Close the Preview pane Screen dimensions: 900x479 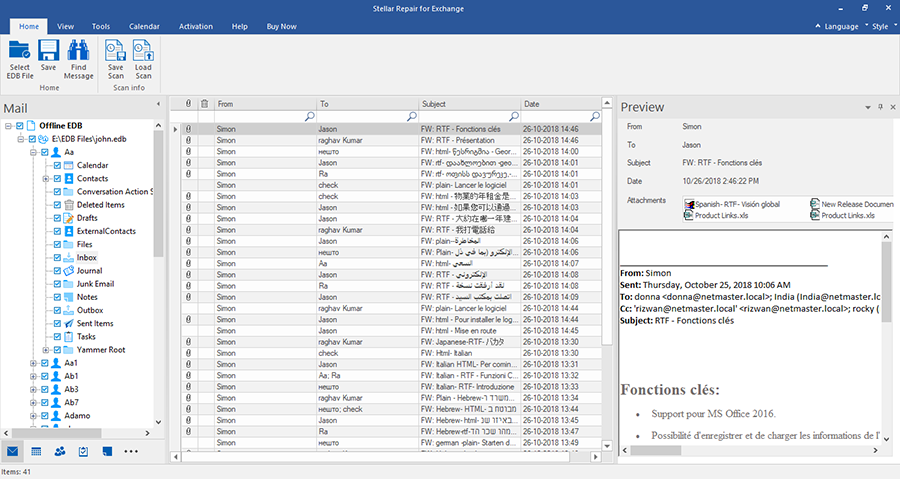point(893,107)
